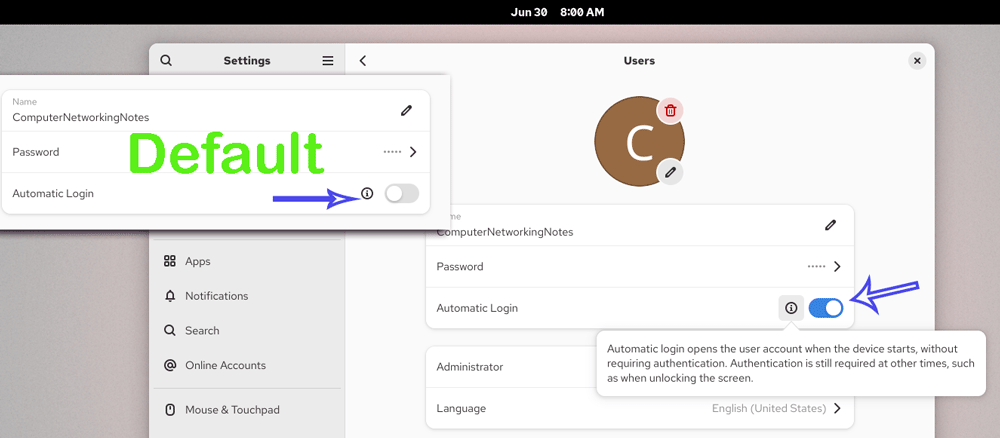Go back with the Users header arrow

(363, 61)
